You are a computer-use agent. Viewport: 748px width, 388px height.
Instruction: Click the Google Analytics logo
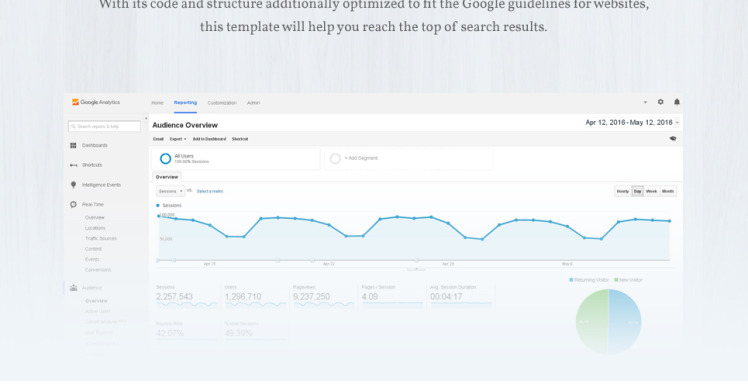(x=96, y=102)
